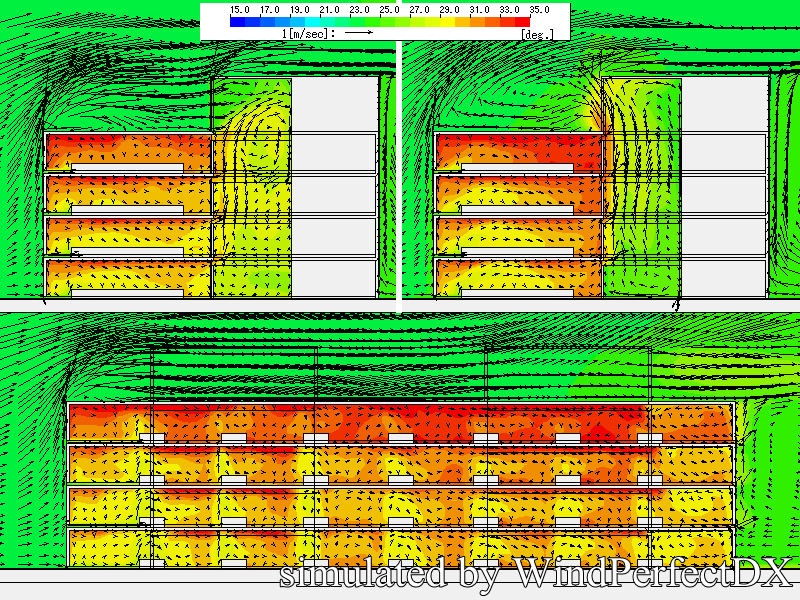Select the top-left panel's gray top-floor room
Screen dimensions: 800x600
click(x=334, y=104)
